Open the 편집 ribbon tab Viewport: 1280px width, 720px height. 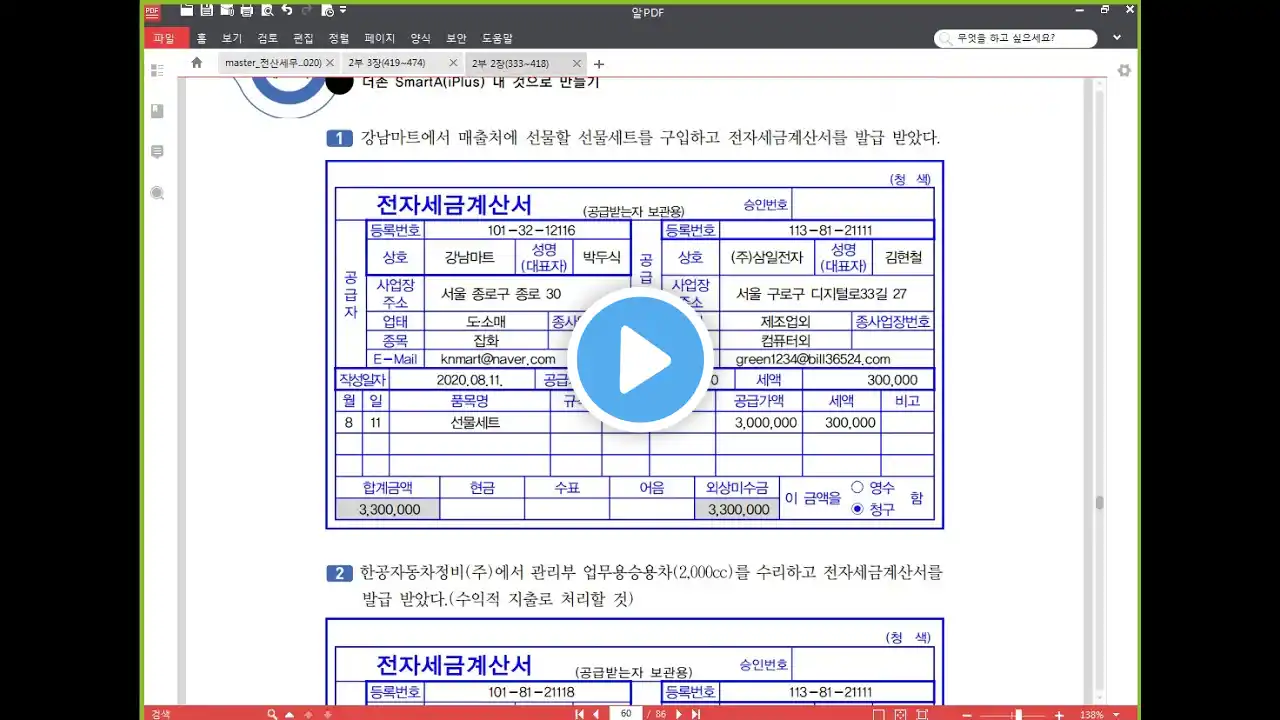click(x=303, y=38)
